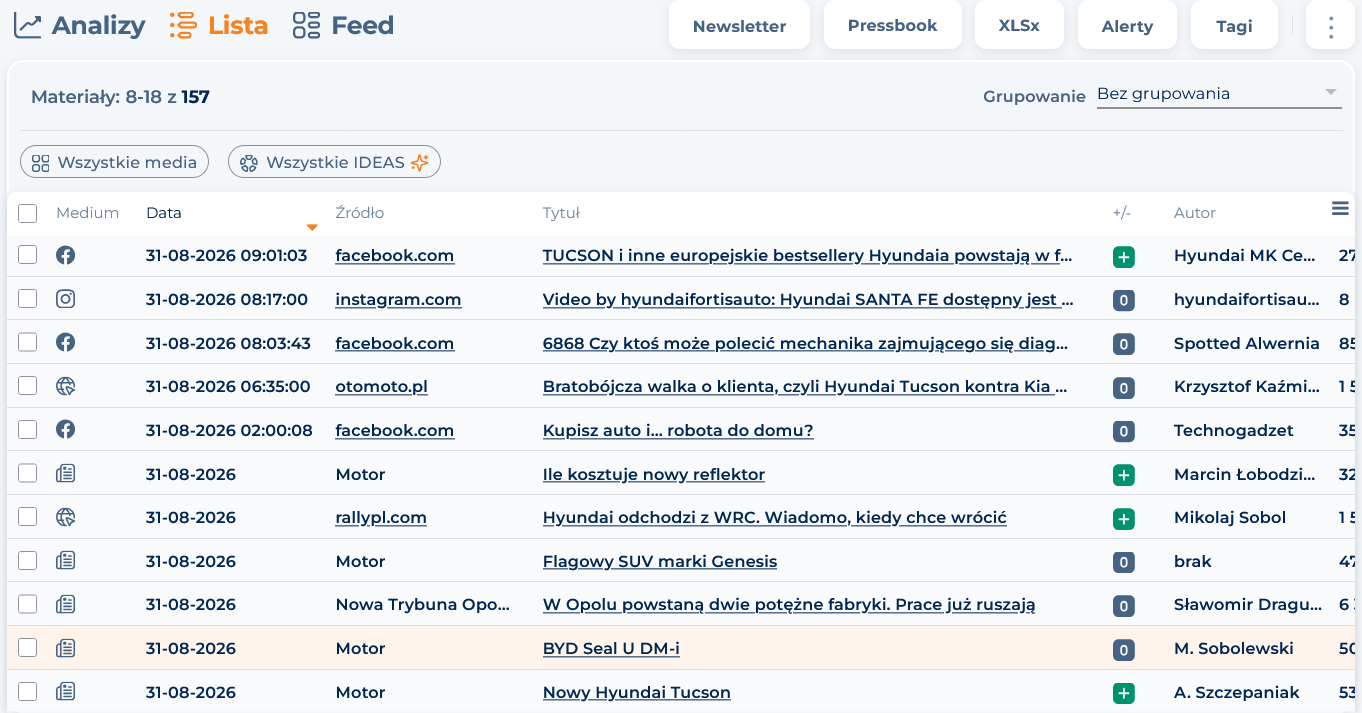This screenshot has width=1362, height=713.
Task: Check the TUCSON bestsellery row checkbox
Action: 28,255
